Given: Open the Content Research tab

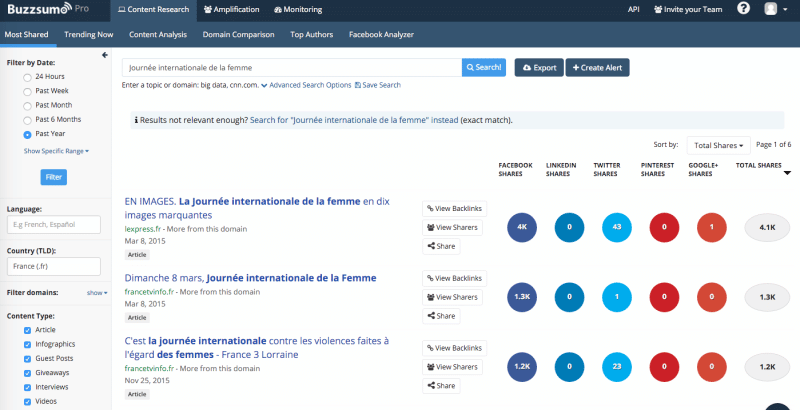Looking at the screenshot, I should pyautogui.click(x=153, y=10).
